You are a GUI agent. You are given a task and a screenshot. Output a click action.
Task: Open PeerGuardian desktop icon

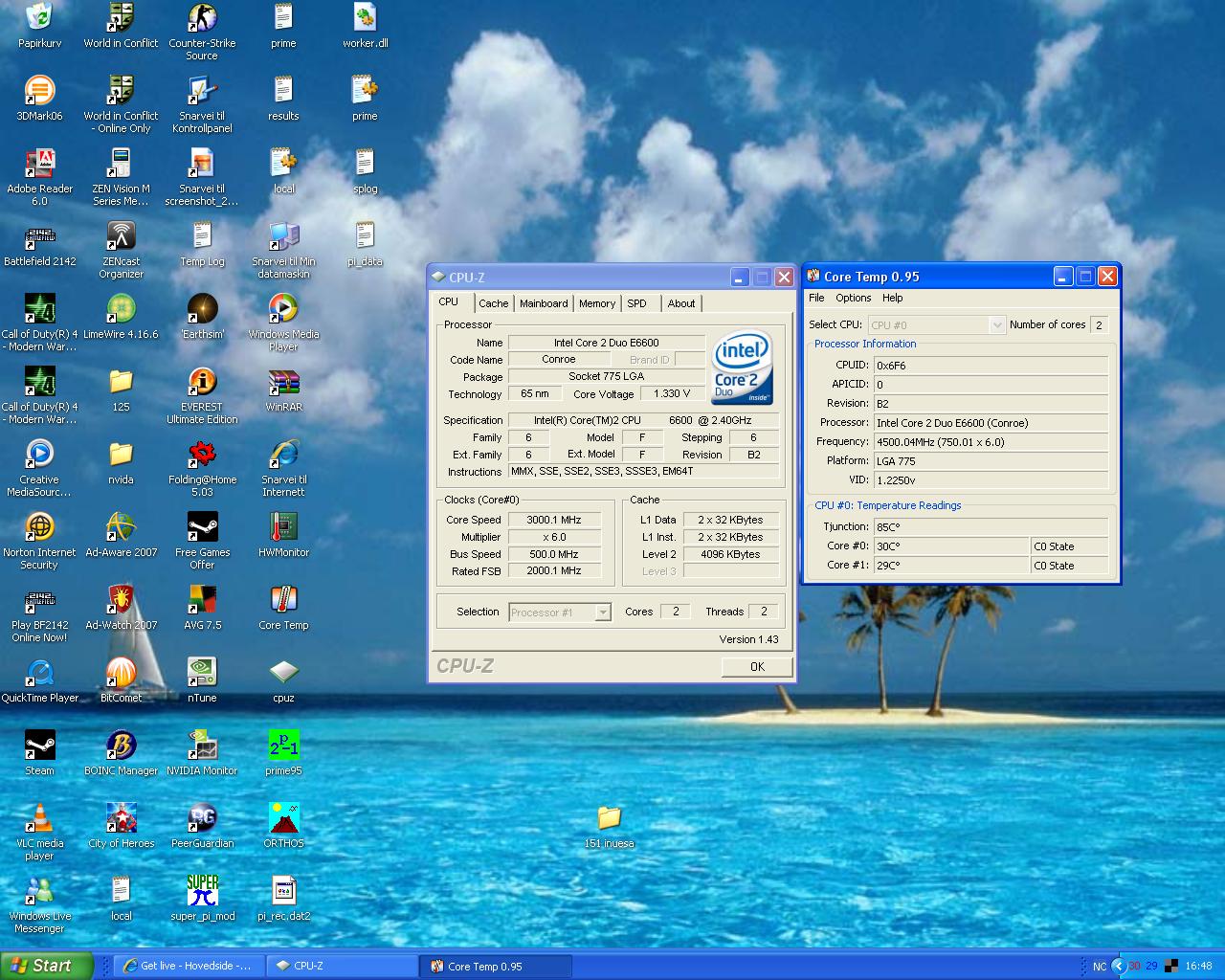(x=202, y=817)
